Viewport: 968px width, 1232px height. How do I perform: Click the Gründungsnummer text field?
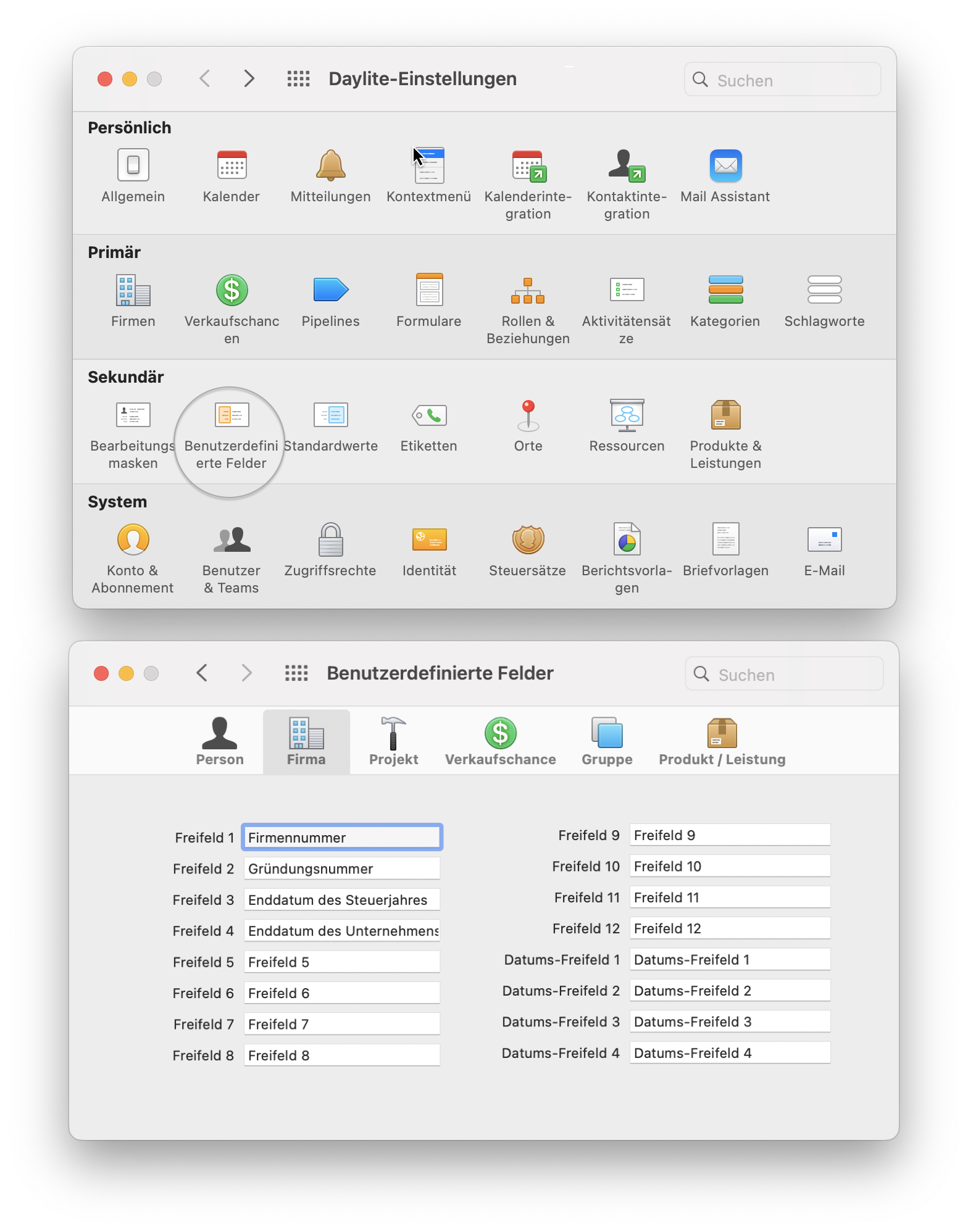point(341,868)
